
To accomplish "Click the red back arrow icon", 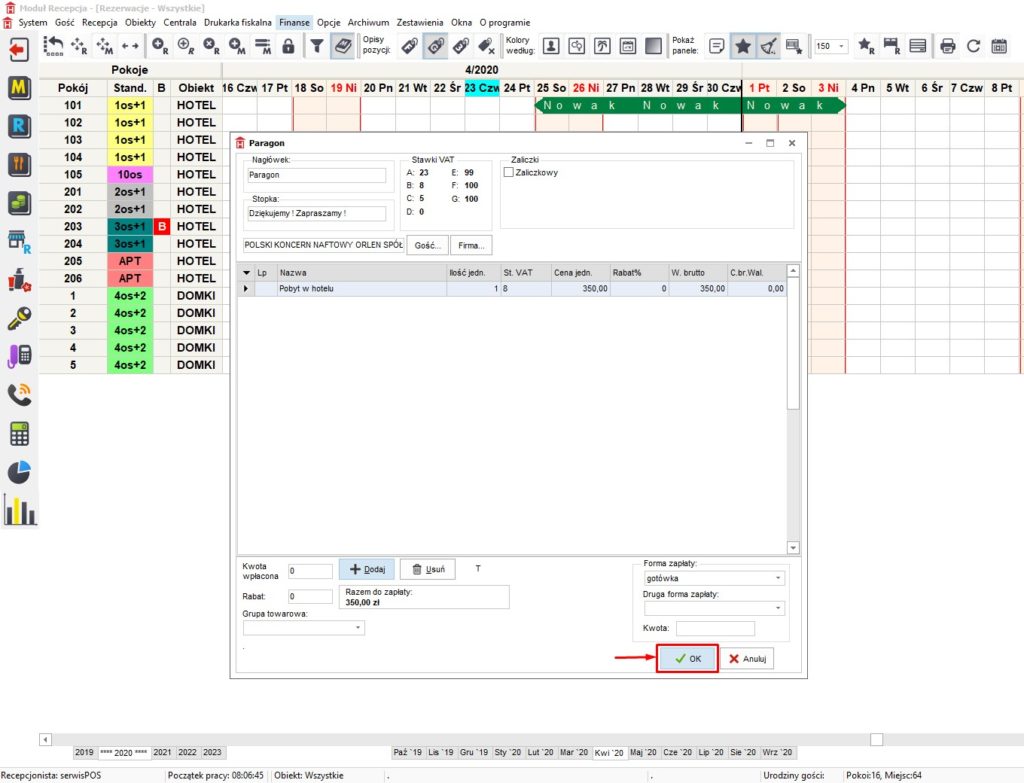I will coord(19,49).
